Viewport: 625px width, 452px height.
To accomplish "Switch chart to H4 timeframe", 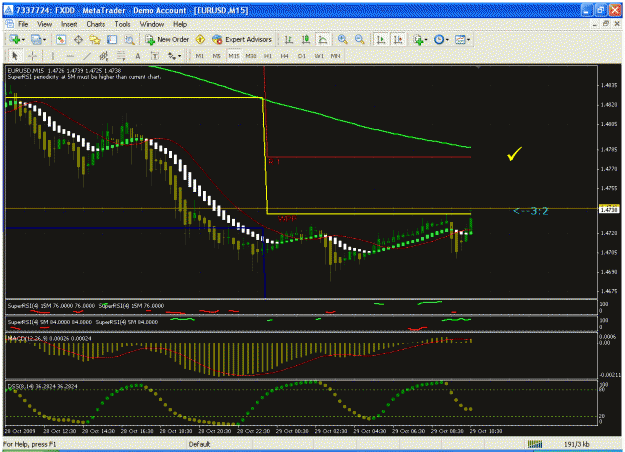I will [284, 56].
